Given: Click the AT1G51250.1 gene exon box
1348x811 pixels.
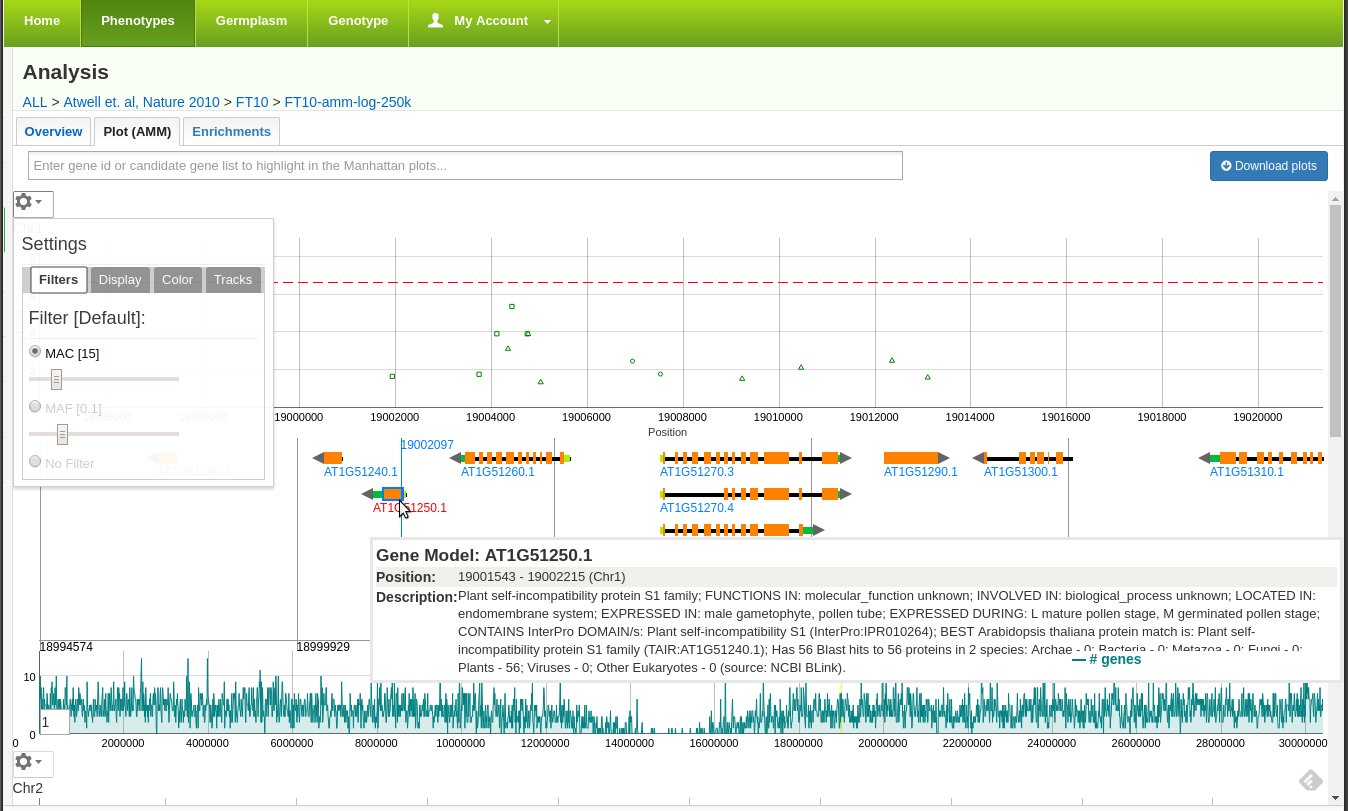Looking at the screenshot, I should click(x=393, y=494).
